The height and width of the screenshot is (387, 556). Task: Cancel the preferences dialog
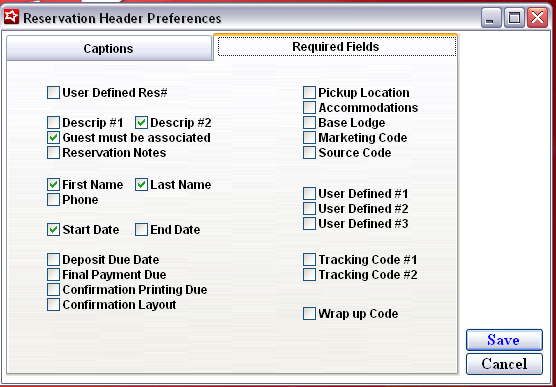(x=504, y=364)
